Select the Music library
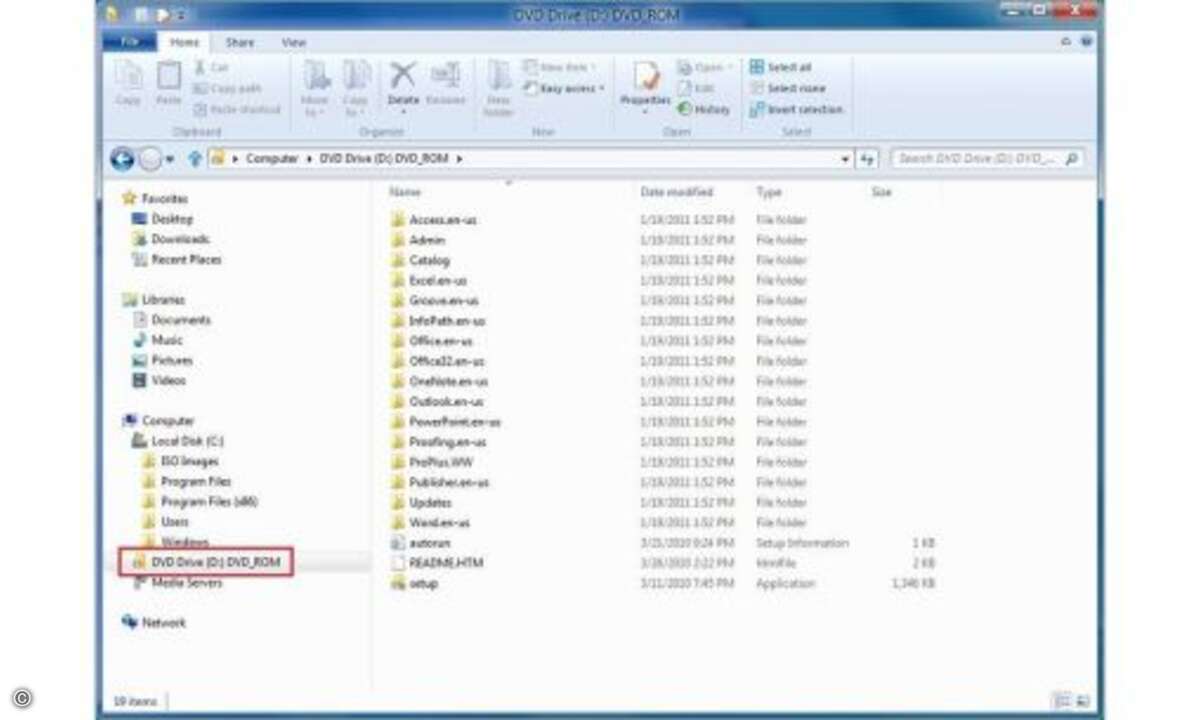 [x=158, y=340]
